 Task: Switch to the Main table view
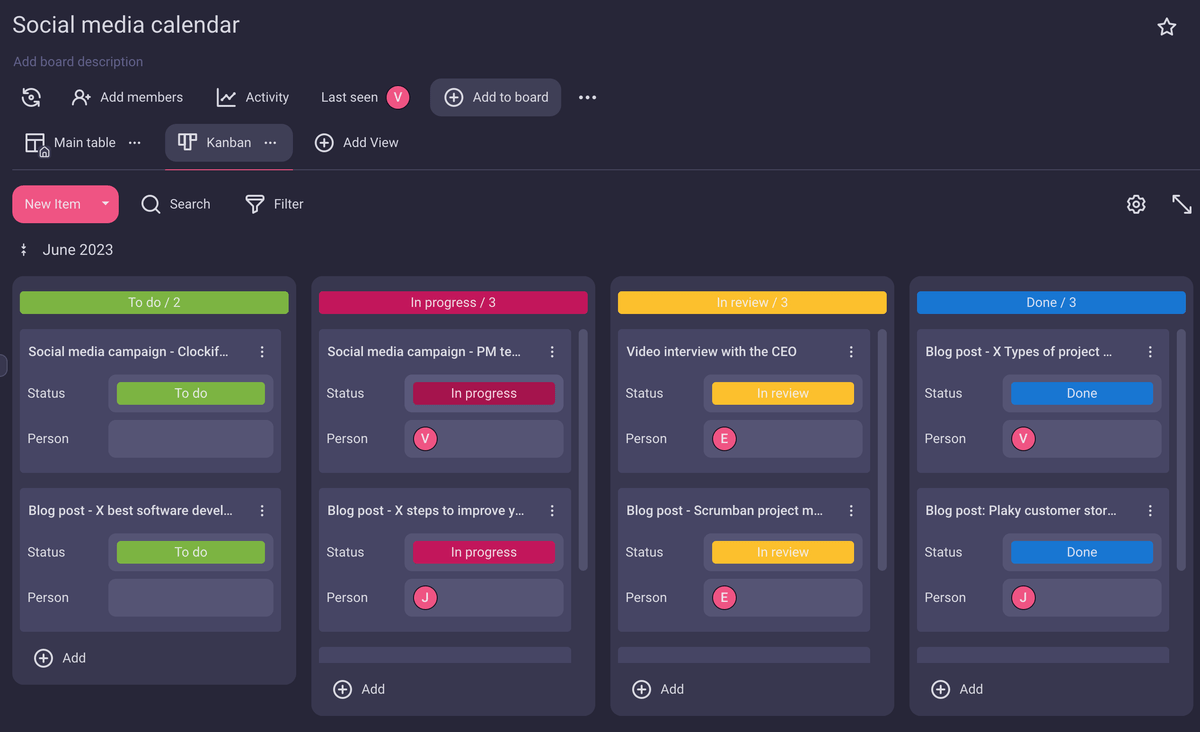pyautogui.click(x=71, y=143)
